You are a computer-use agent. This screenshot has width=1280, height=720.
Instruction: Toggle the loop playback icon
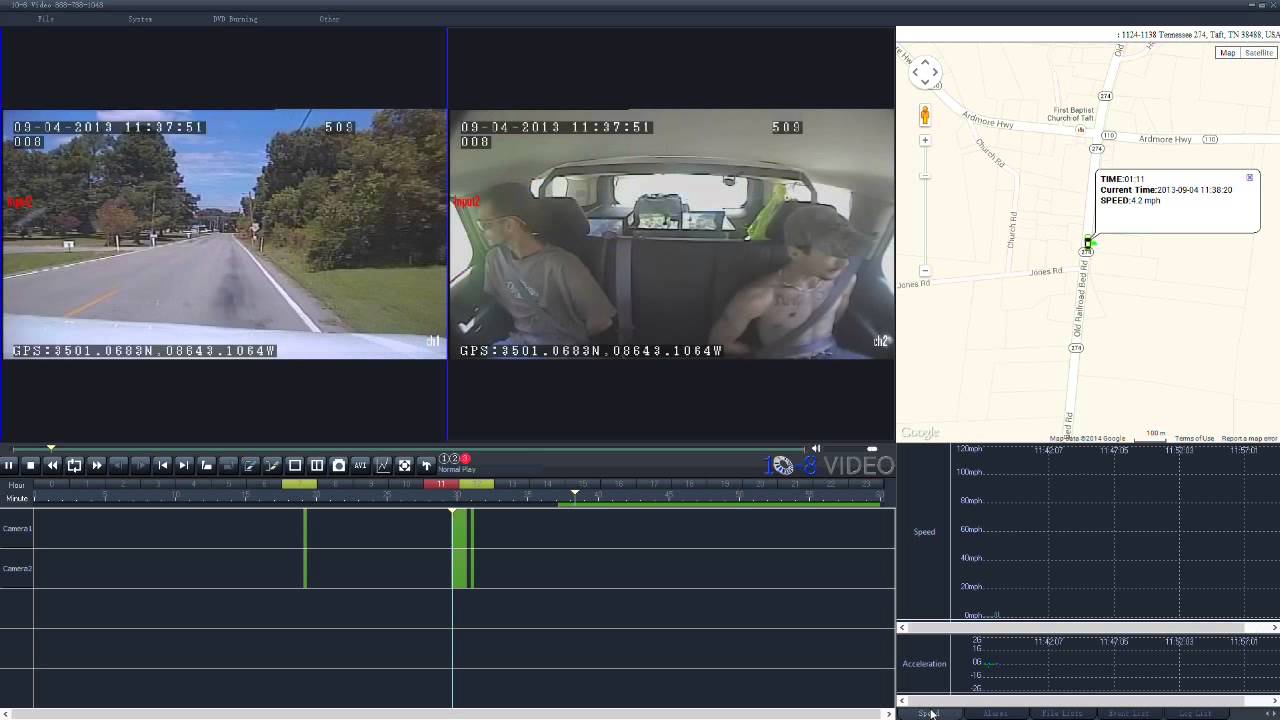75,465
